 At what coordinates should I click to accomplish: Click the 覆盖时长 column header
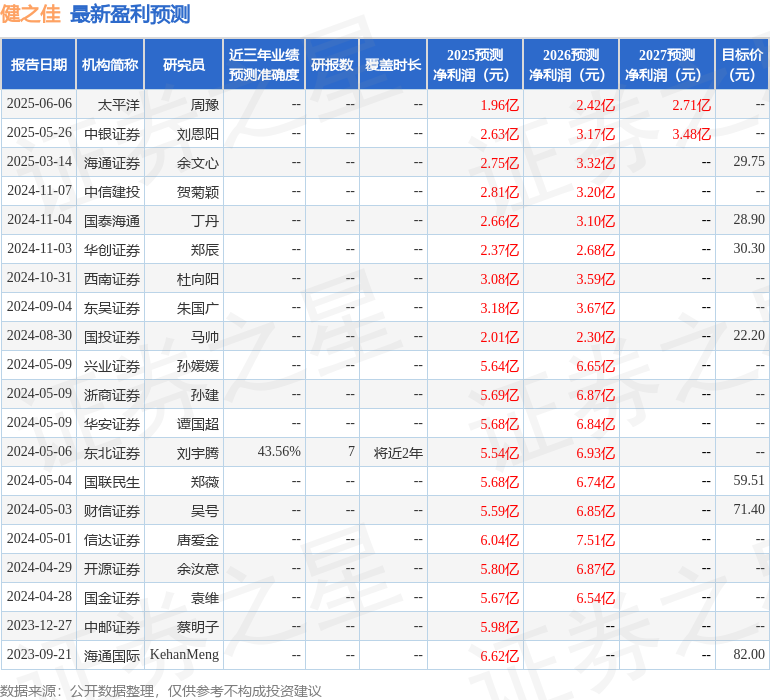(x=393, y=64)
